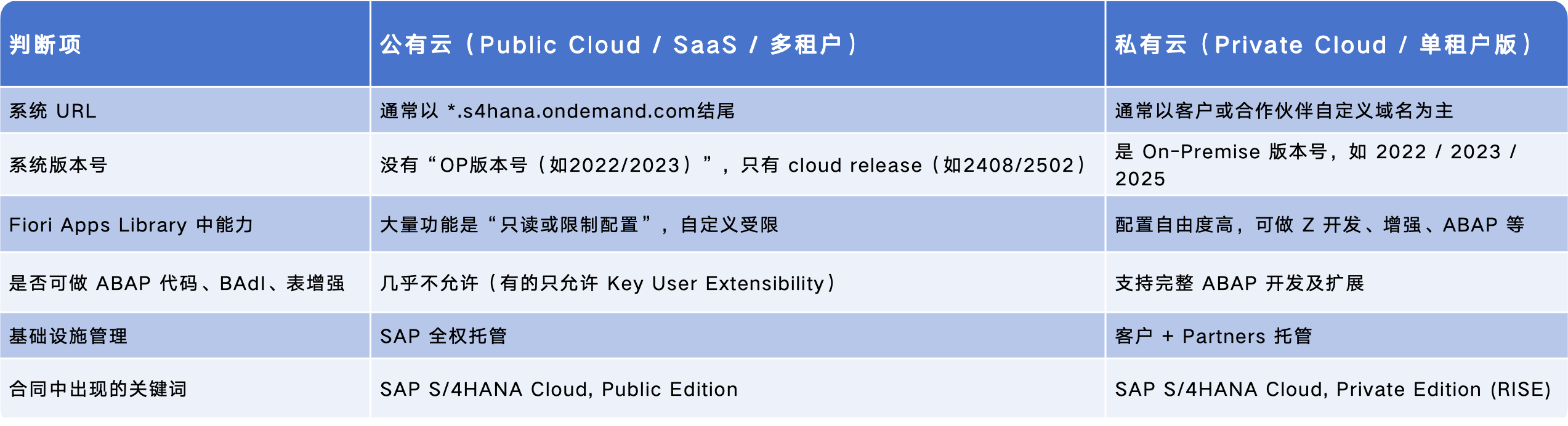The height and width of the screenshot is (426, 1568).
Task: Click the 客户 + Partners 托管 cell
Action: [1213, 336]
